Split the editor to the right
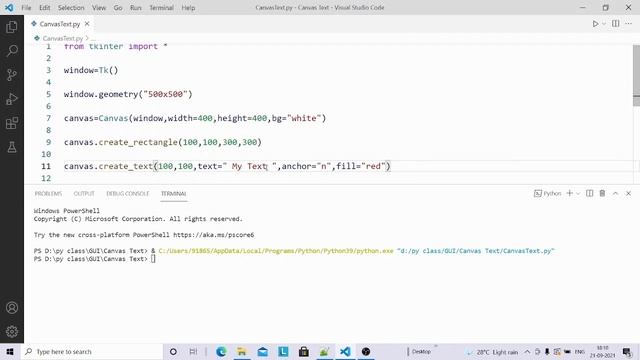Screen dimensions: 640x360 pos(616,24)
